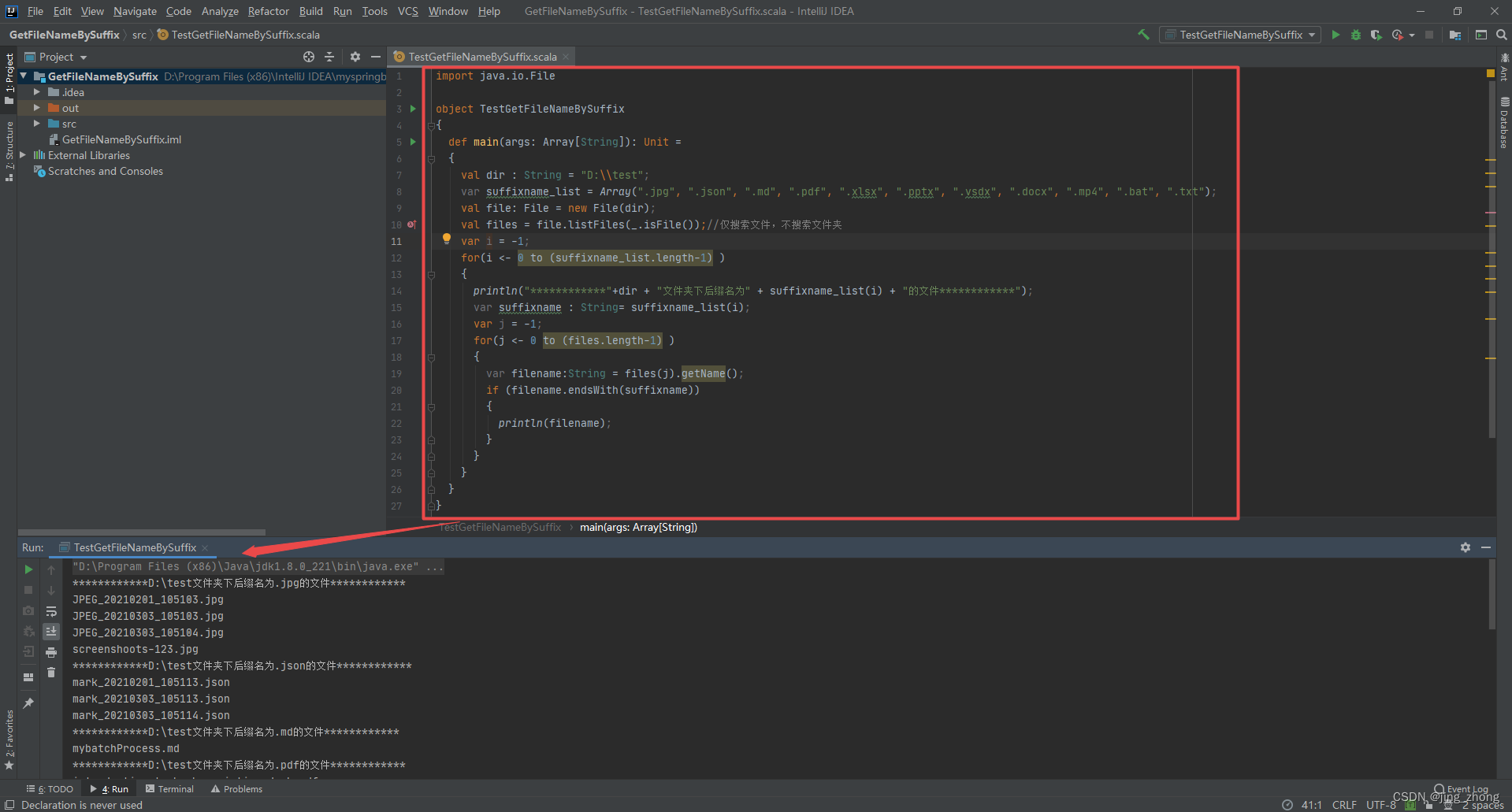Viewport: 1512px width, 812px height.
Task: Collapse all in the Project panel
Action: [x=329, y=57]
